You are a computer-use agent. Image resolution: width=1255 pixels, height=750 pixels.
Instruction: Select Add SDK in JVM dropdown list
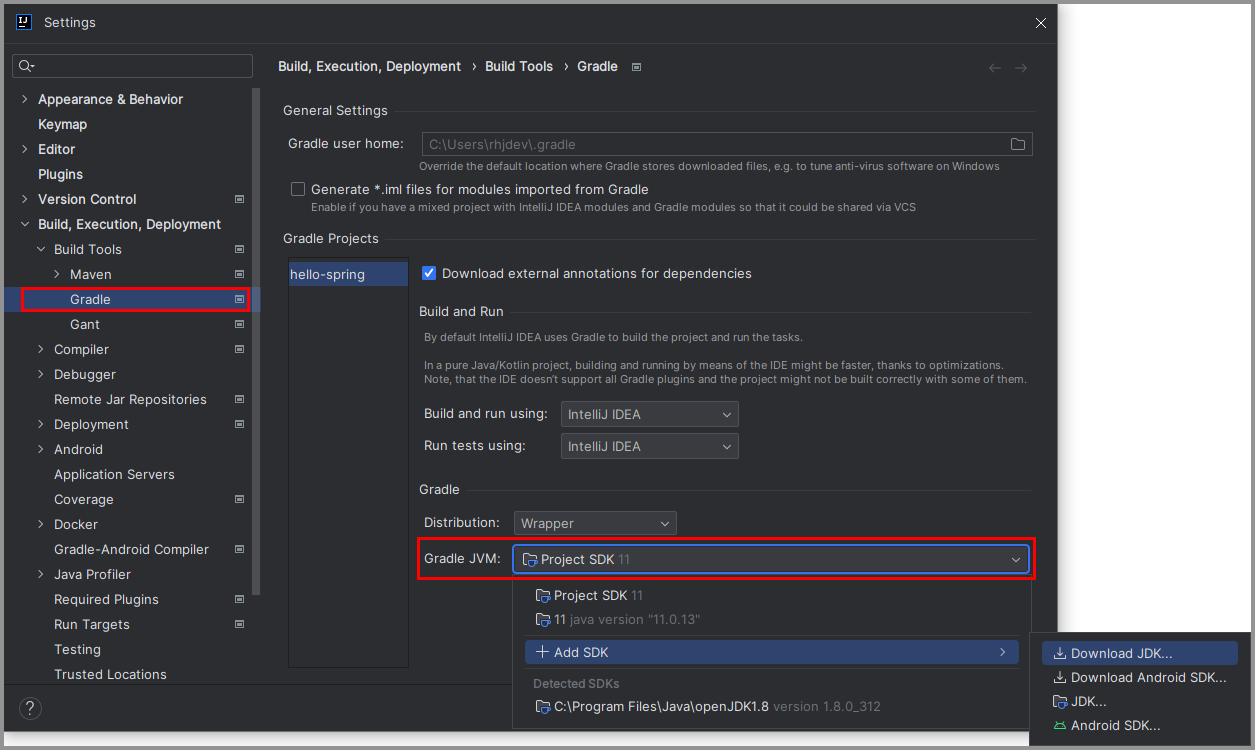pyautogui.click(x=772, y=652)
